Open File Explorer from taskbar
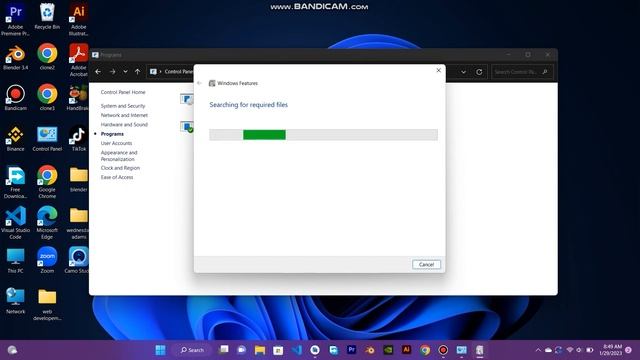Image resolution: width=640 pixels, height=360 pixels. [x=260, y=350]
